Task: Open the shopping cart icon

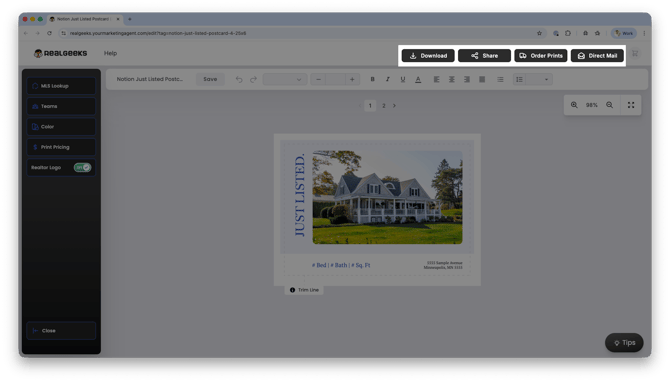Action: [635, 53]
